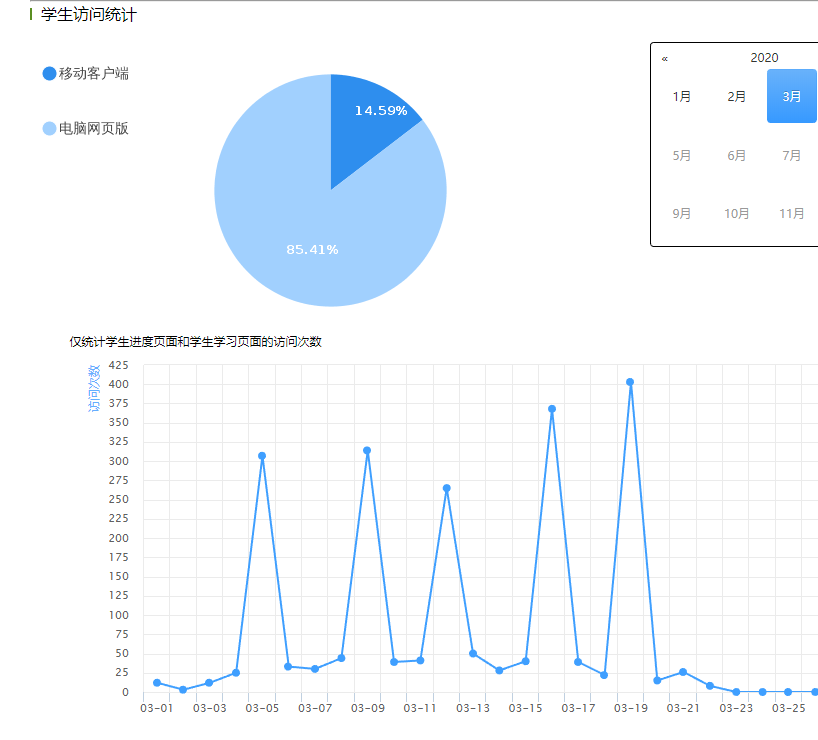
Task: Click the previous year double-arrow icon
Action: 665,59
